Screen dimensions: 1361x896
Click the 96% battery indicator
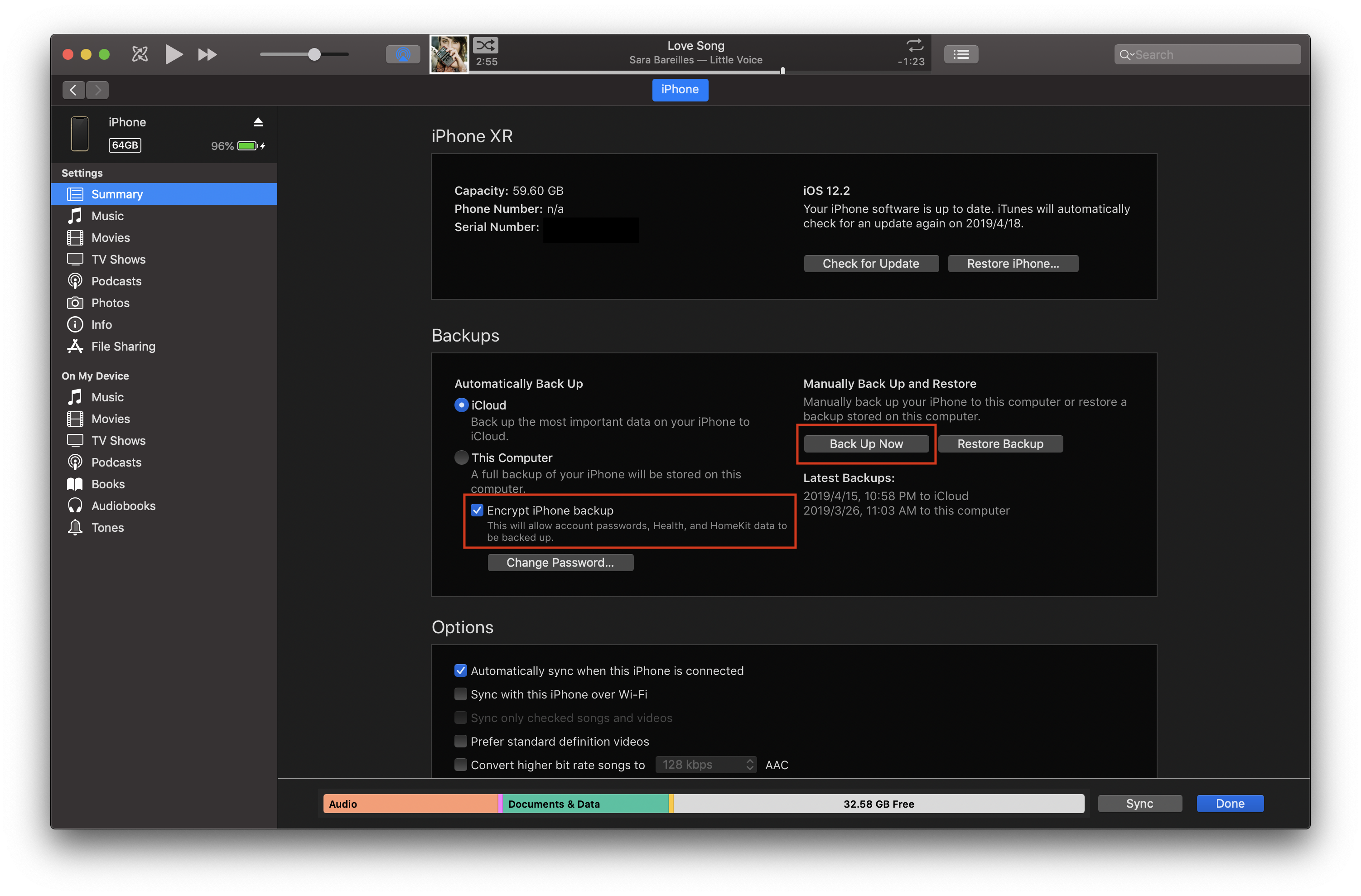(238, 146)
